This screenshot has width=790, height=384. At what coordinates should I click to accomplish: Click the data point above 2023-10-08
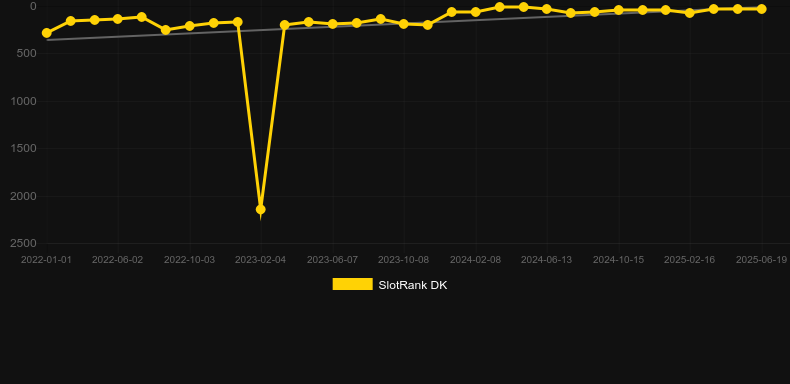pos(404,24)
